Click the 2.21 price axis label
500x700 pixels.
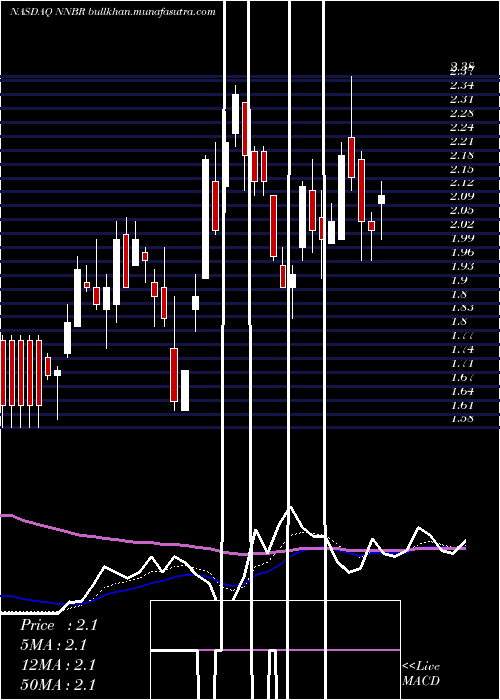462,142
